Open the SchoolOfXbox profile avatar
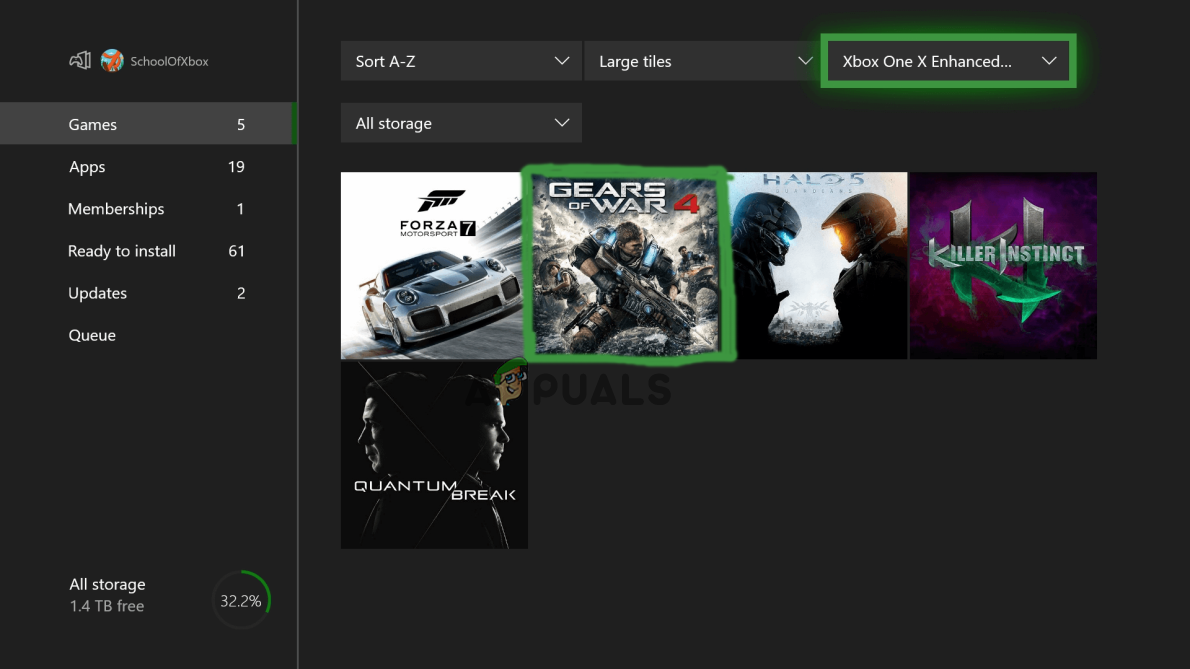The image size is (1190, 669). [x=112, y=61]
